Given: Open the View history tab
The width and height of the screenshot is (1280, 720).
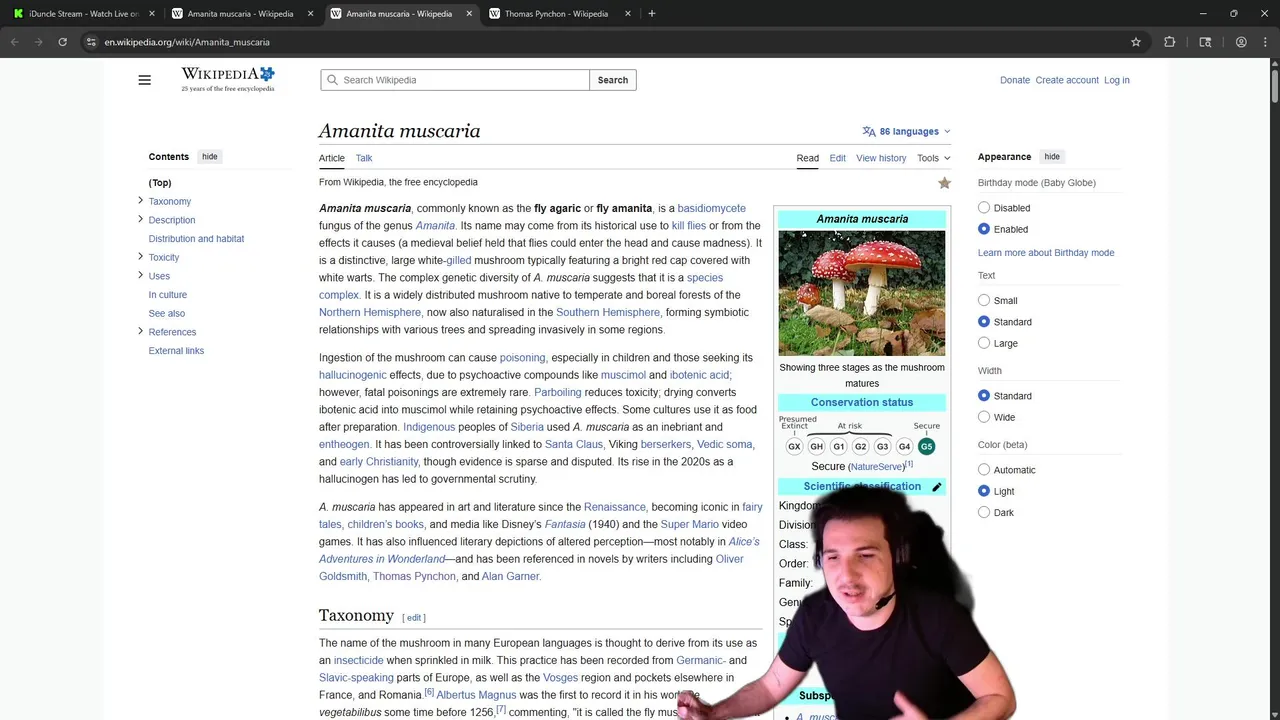Looking at the screenshot, I should point(881,158).
